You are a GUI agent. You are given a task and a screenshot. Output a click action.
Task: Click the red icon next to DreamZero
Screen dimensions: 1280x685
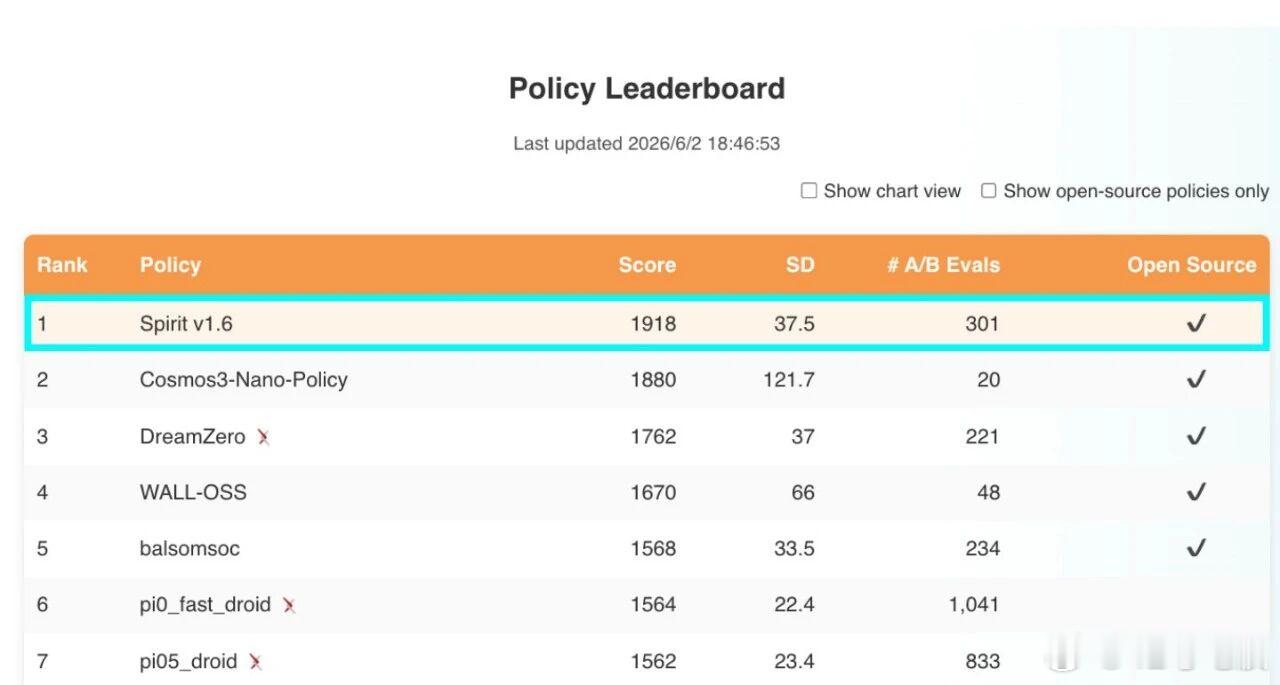click(263, 437)
